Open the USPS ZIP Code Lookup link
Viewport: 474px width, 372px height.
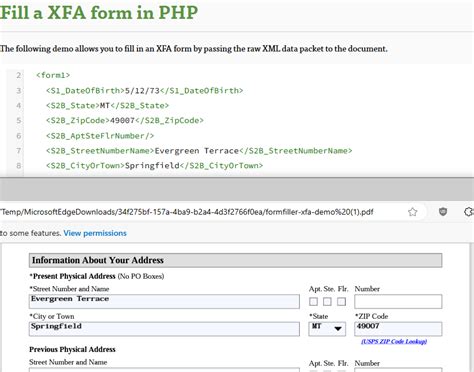[394, 341]
